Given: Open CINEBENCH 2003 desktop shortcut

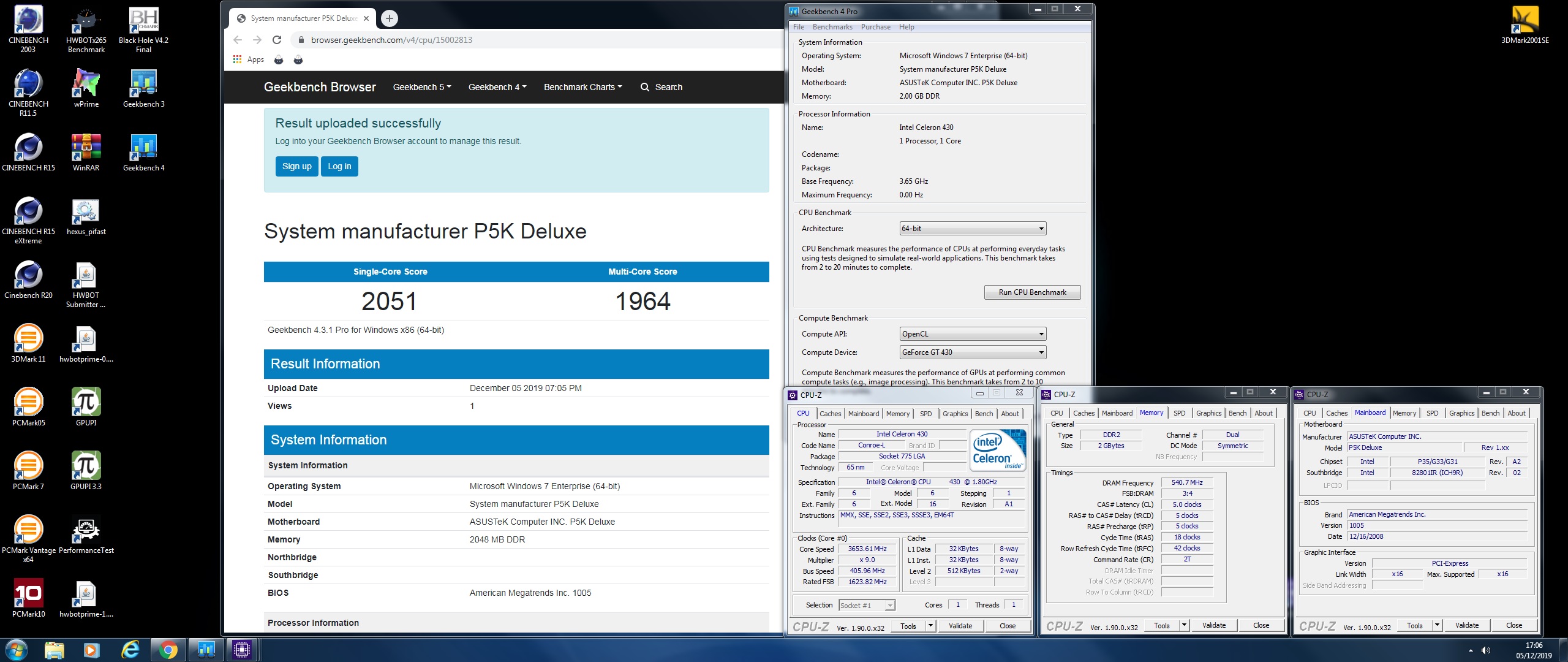Looking at the screenshot, I should (x=28, y=29).
